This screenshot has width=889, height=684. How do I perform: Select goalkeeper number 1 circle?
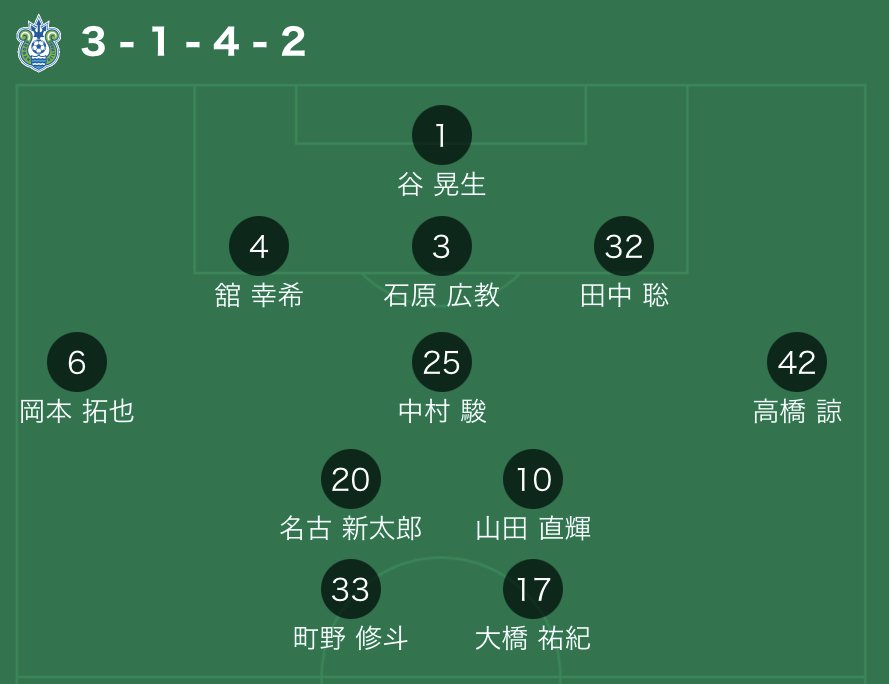click(x=442, y=135)
